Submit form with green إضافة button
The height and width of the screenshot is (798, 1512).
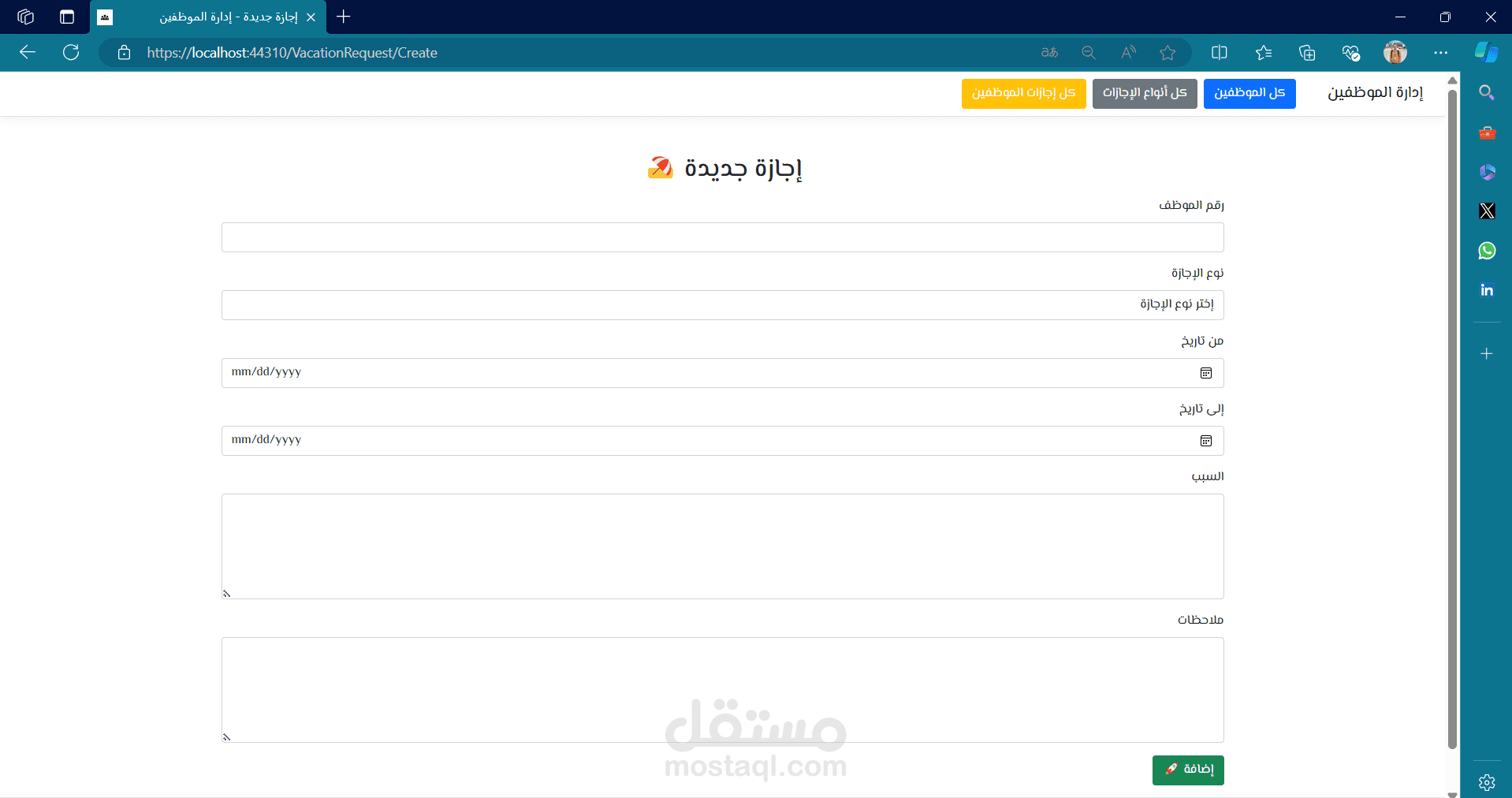coord(1188,770)
